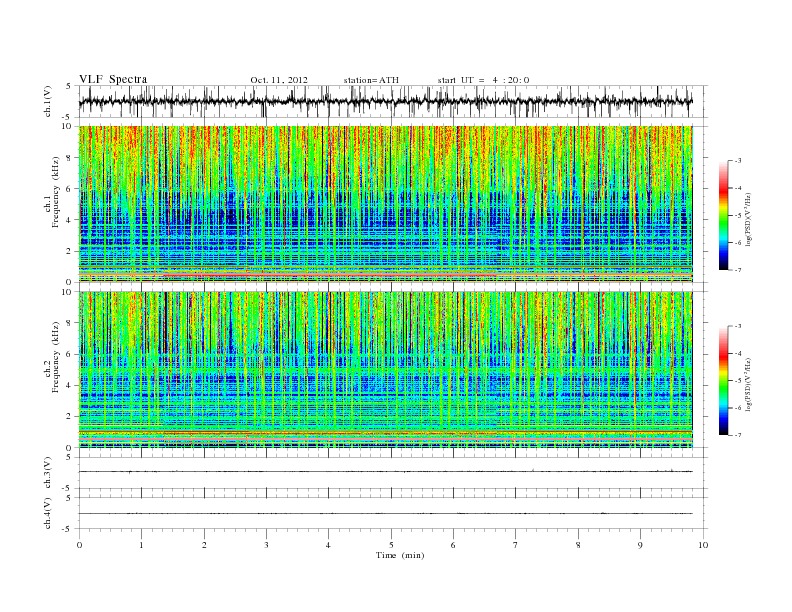Click the ch.1 spectrogram plot

[x=385, y=204]
